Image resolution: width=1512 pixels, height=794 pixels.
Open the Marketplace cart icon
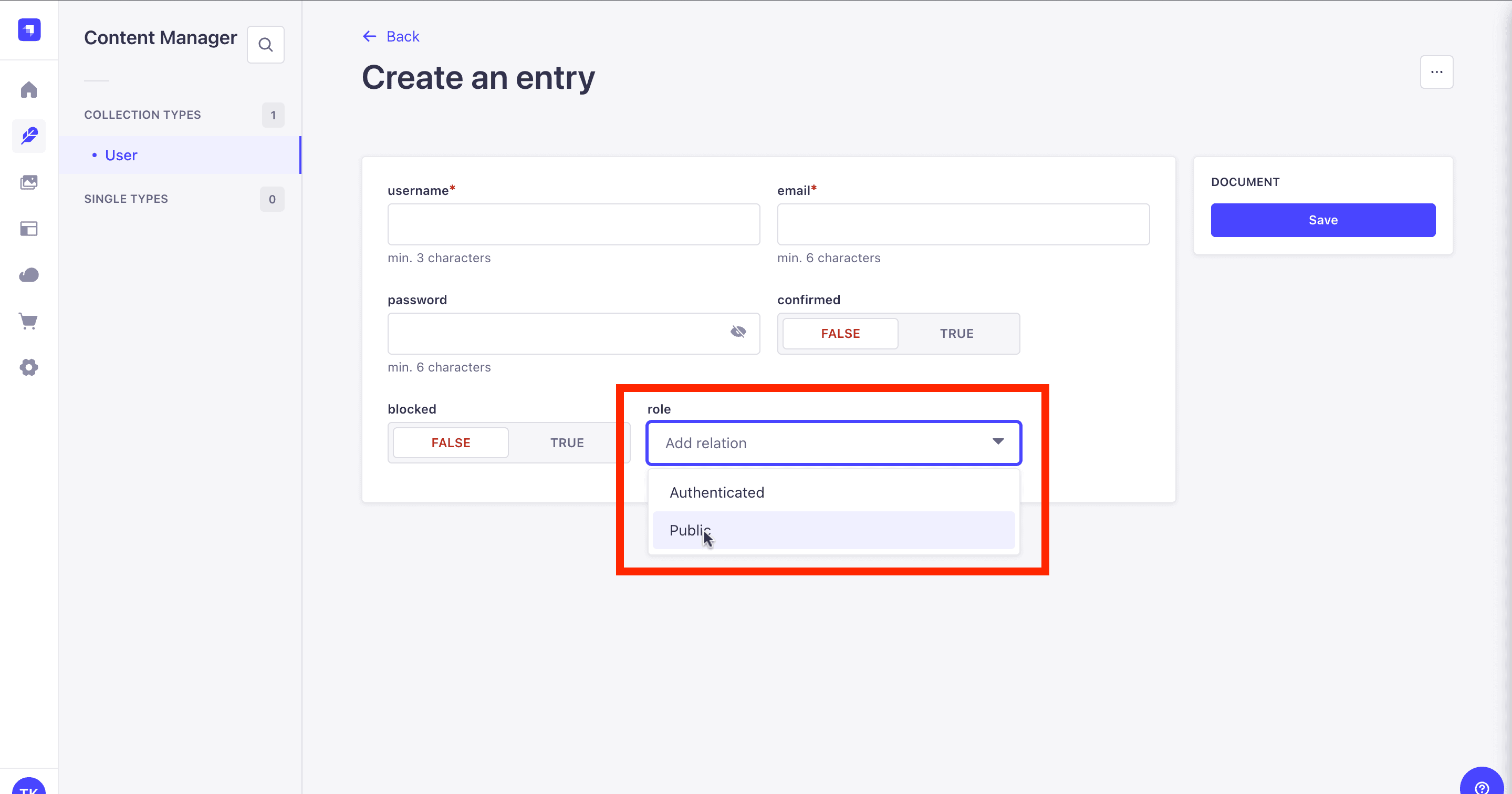29,321
